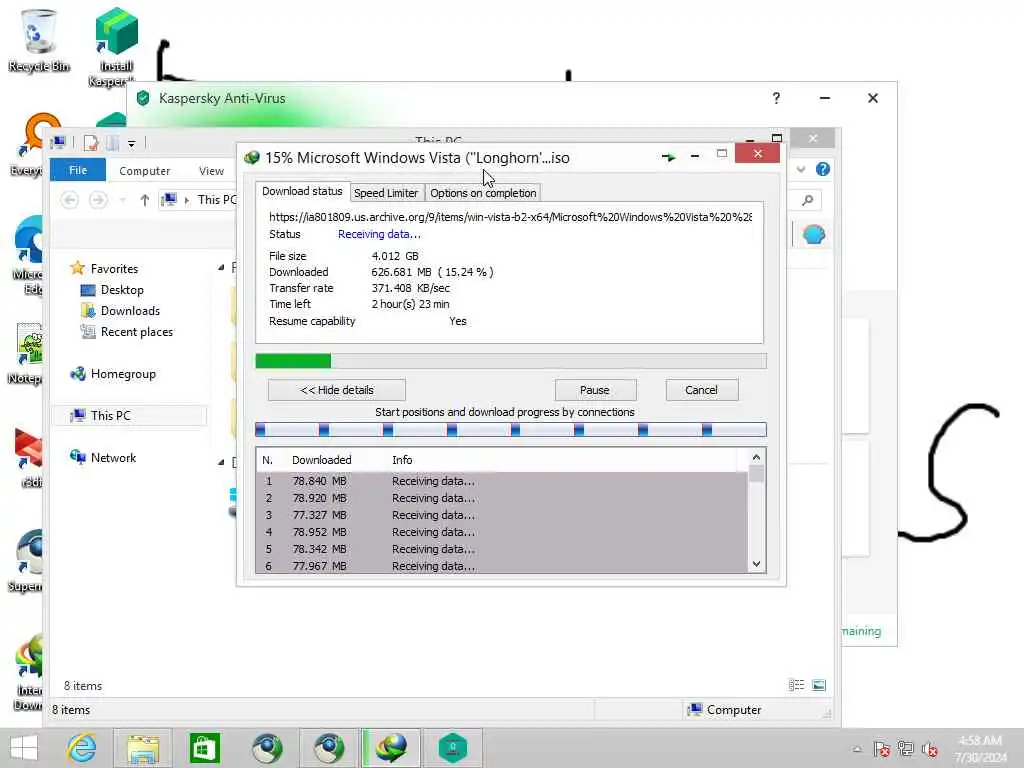Select connection row 5 with 78.342 MB

501,549
